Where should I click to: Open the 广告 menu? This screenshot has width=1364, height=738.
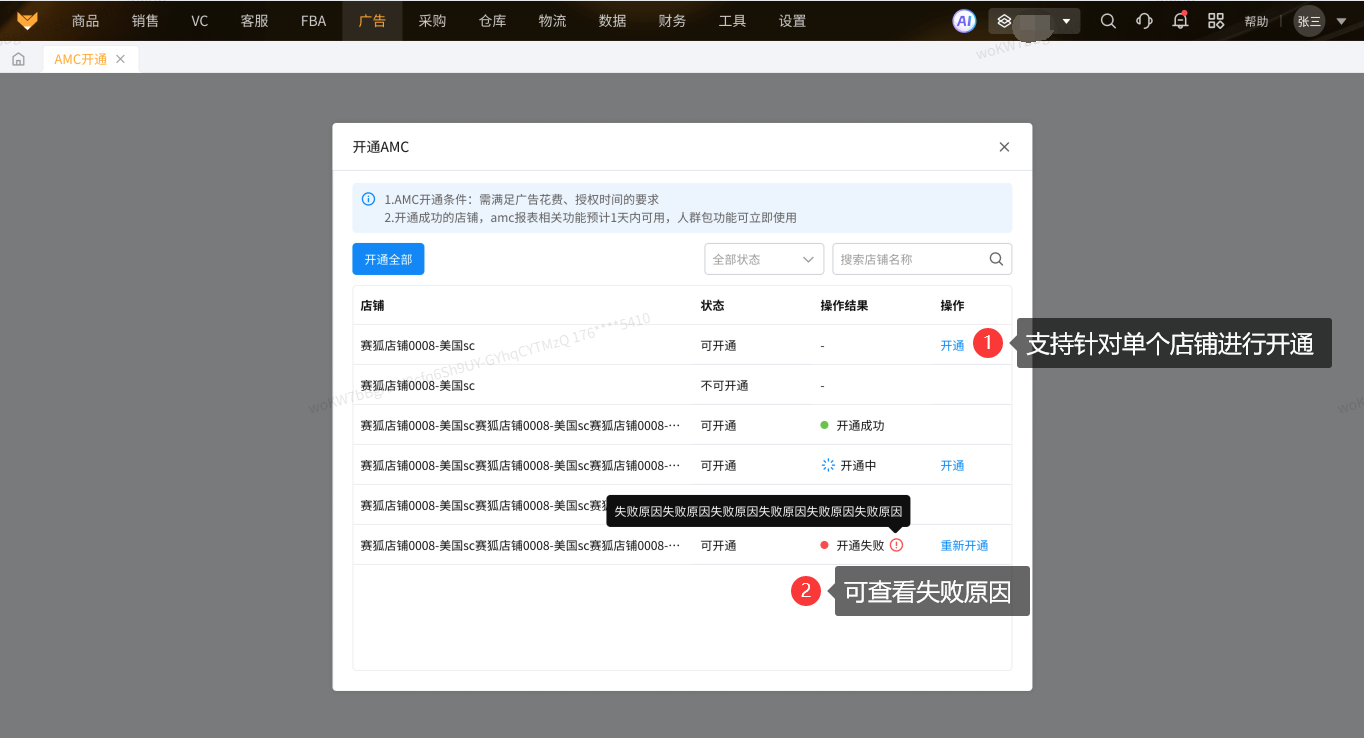point(372,21)
